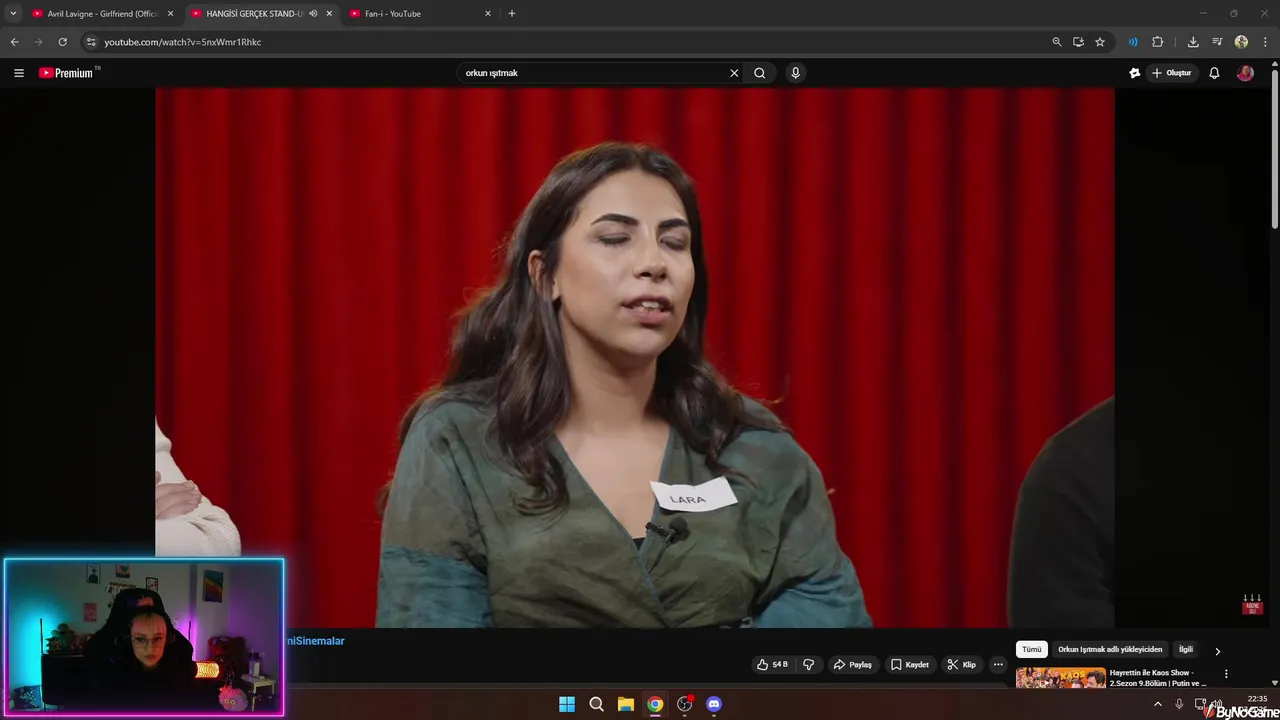Screen dimensions: 1280x720
Task: Click the page vertical scrollbar
Action: [1275, 150]
